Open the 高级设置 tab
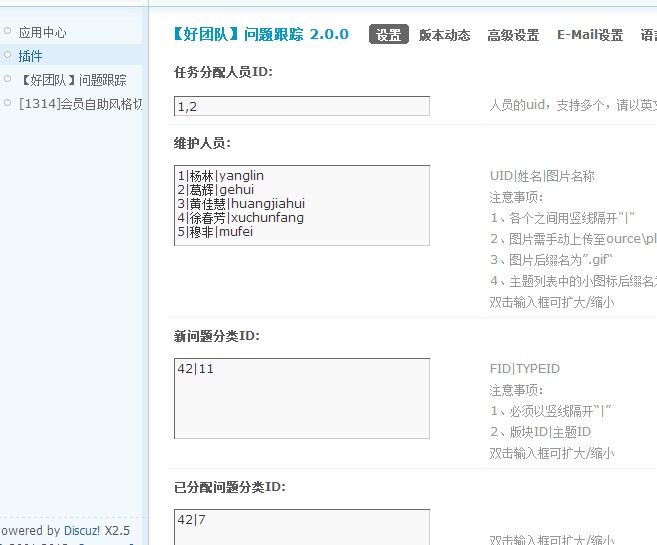 point(513,35)
